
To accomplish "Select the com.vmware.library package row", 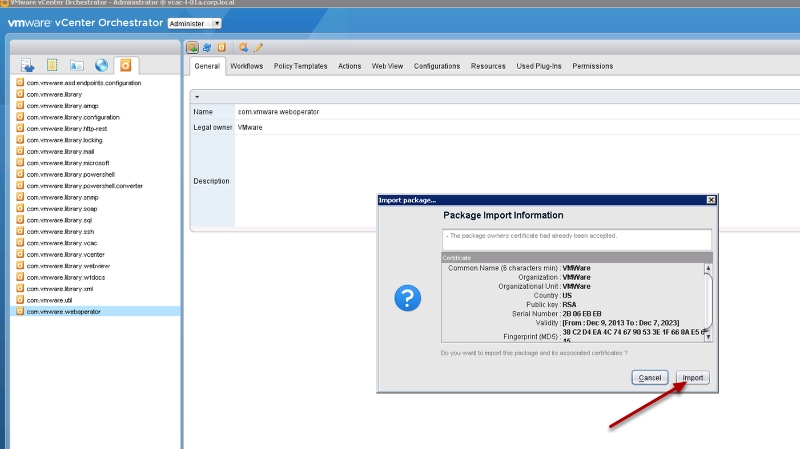I will pyautogui.click(x=54, y=94).
